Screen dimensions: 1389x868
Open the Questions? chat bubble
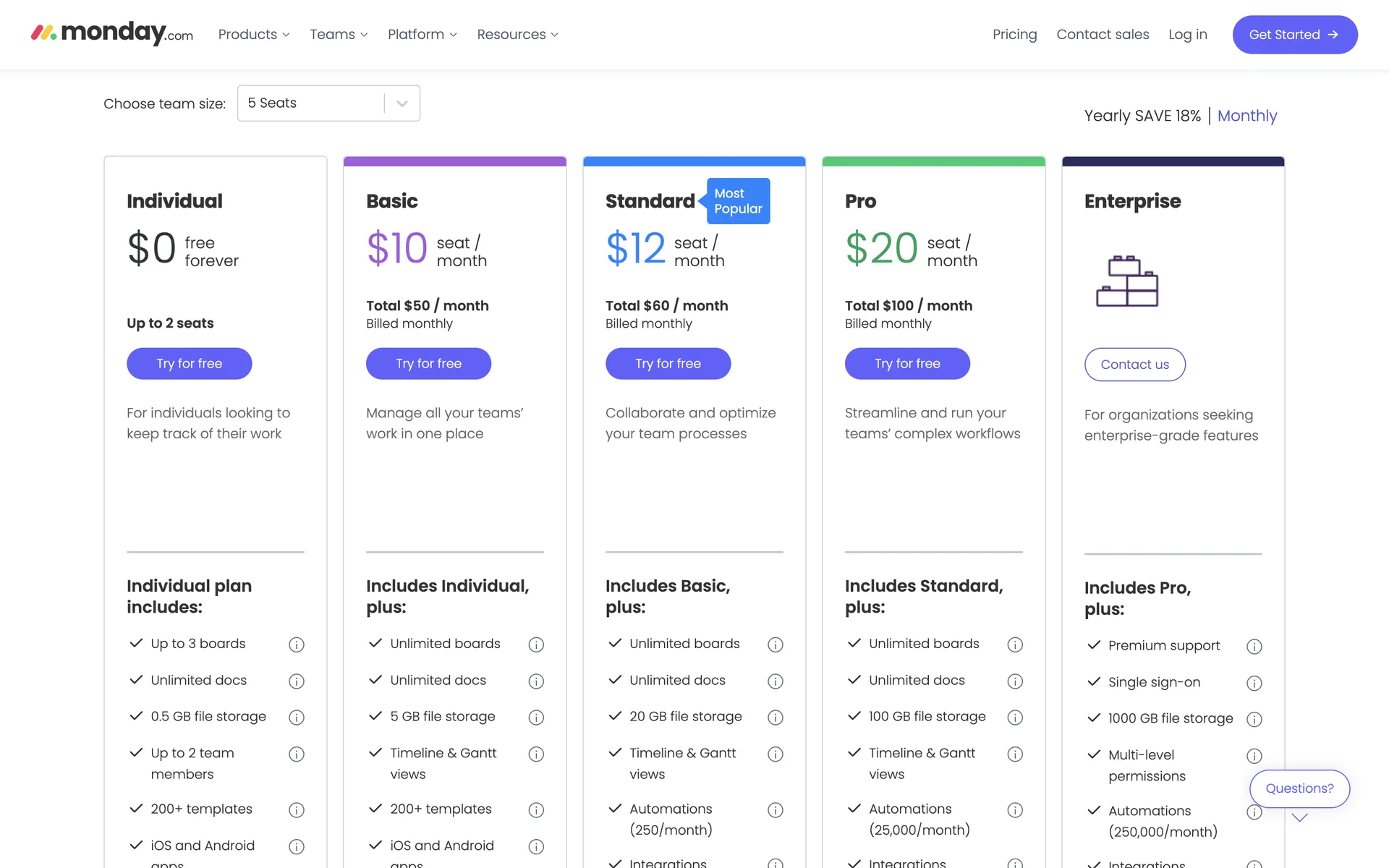tap(1299, 788)
